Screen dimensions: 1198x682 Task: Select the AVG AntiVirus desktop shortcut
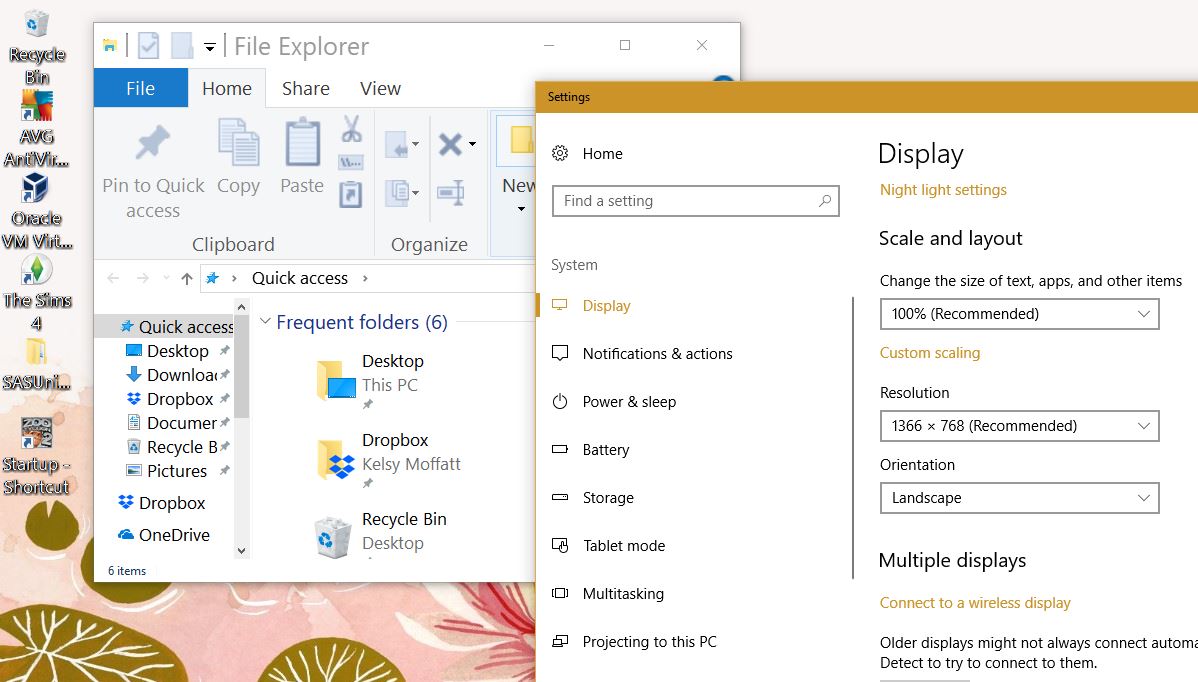tap(36, 106)
